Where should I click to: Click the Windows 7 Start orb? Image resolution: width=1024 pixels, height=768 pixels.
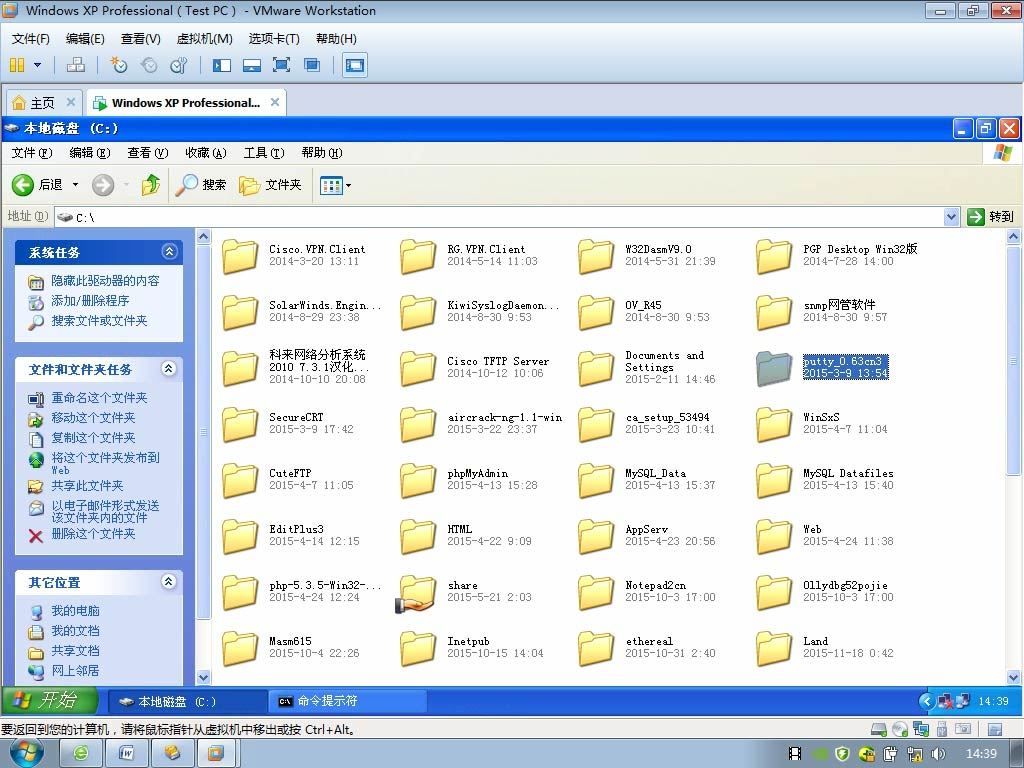coord(27,753)
